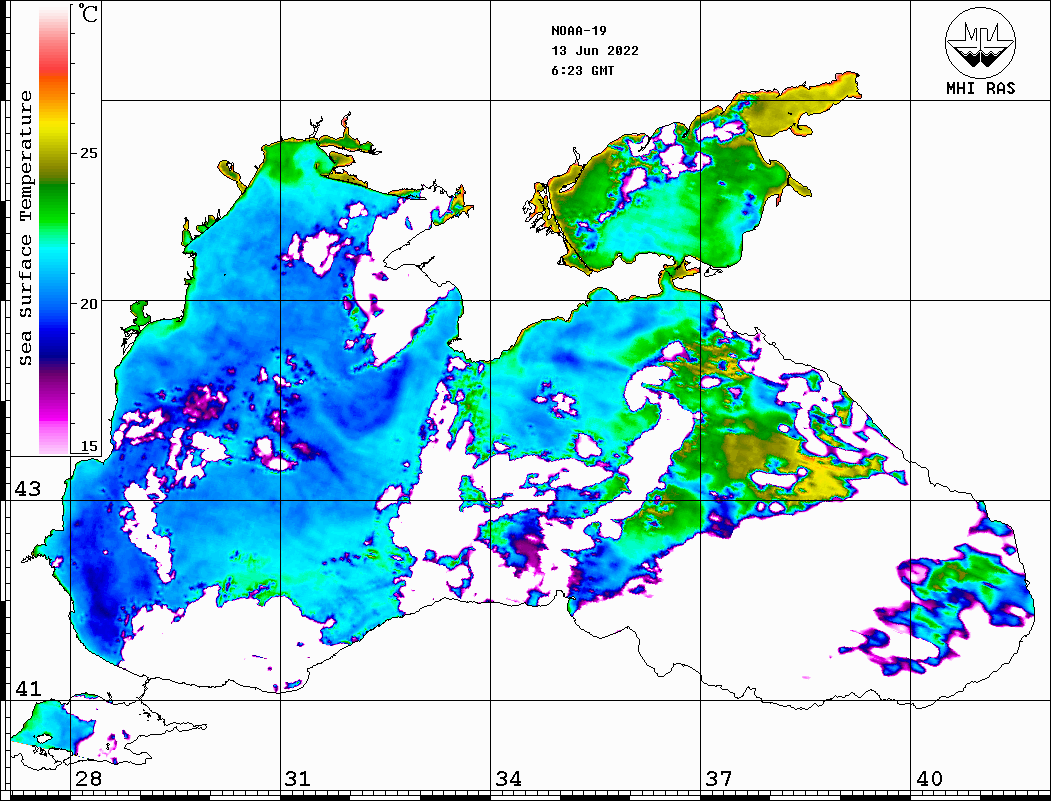The height and width of the screenshot is (801, 1051).
Task: Click the MHI RAS logo emblem
Action: [x=980, y=42]
